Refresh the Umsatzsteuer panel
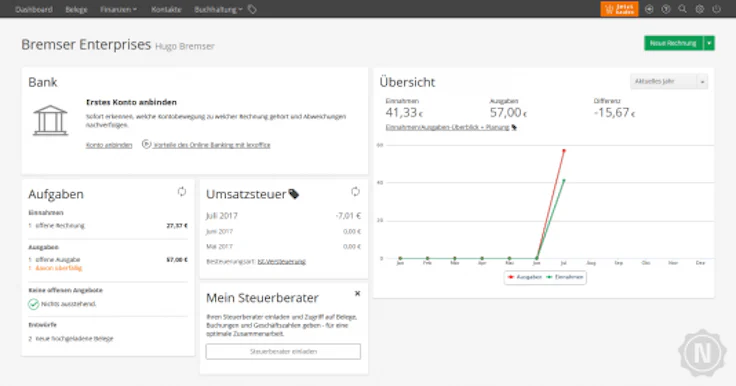Image resolution: width=736 pixels, height=386 pixels. click(355, 192)
